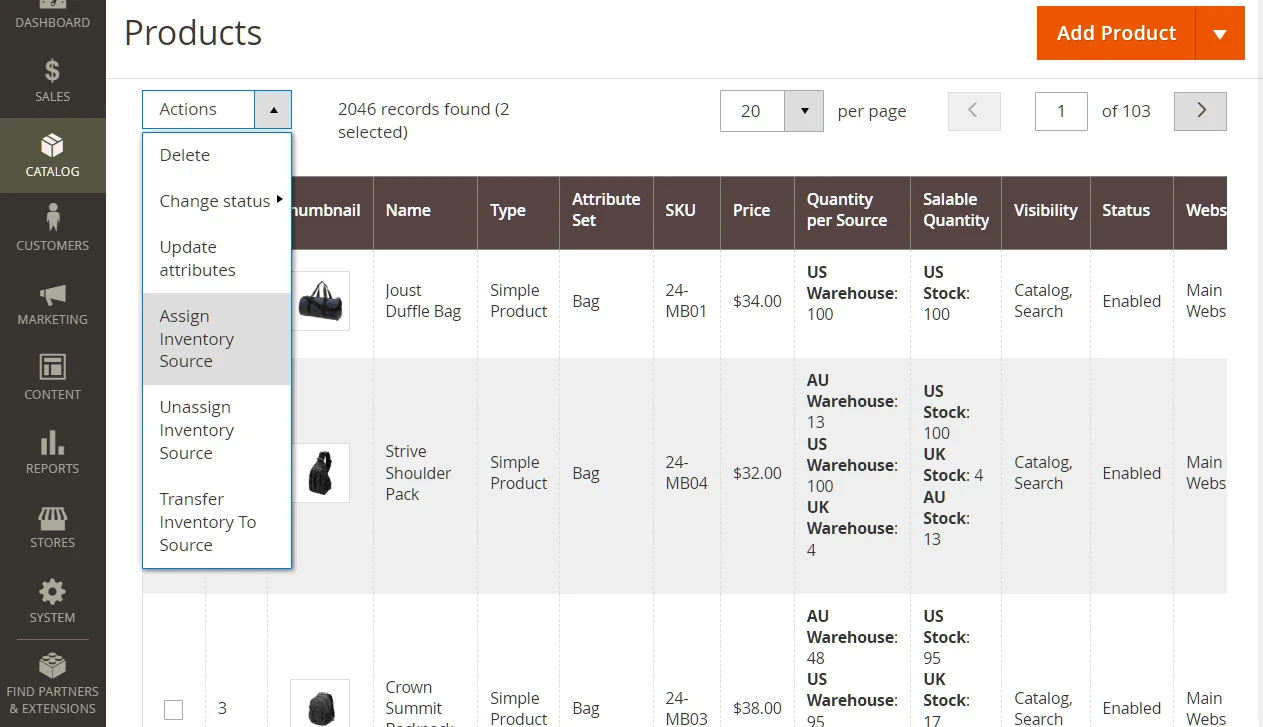Open the 20 per page dropdown

tap(803, 111)
